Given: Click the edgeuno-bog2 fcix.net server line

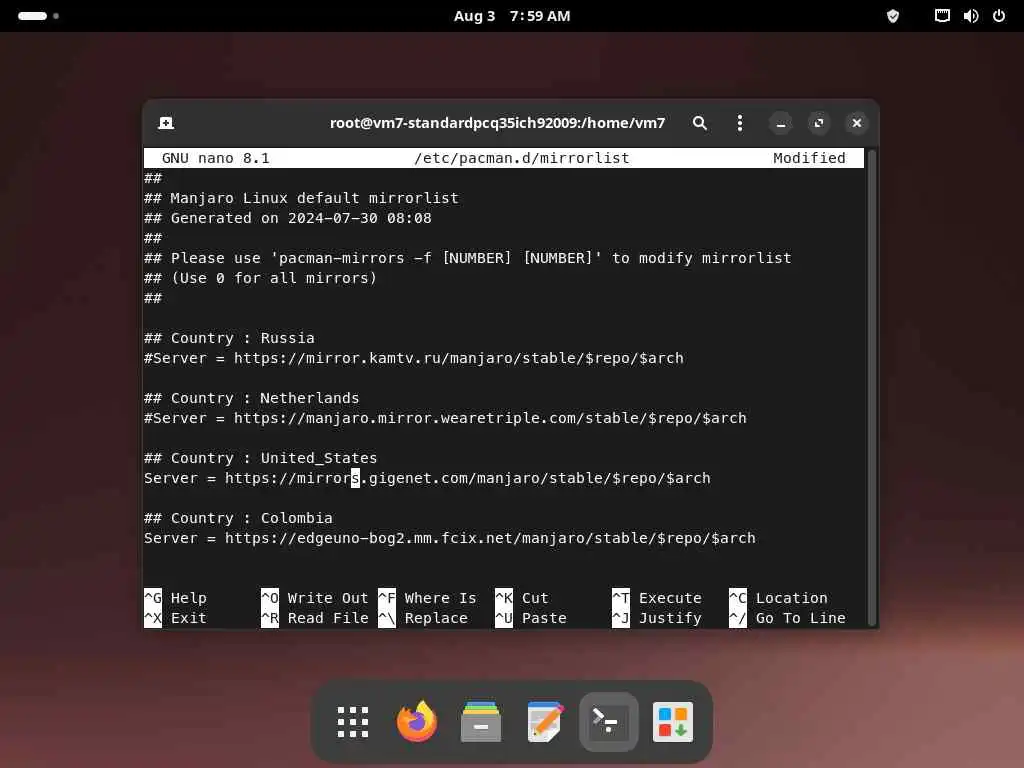Looking at the screenshot, I should click(x=450, y=538).
